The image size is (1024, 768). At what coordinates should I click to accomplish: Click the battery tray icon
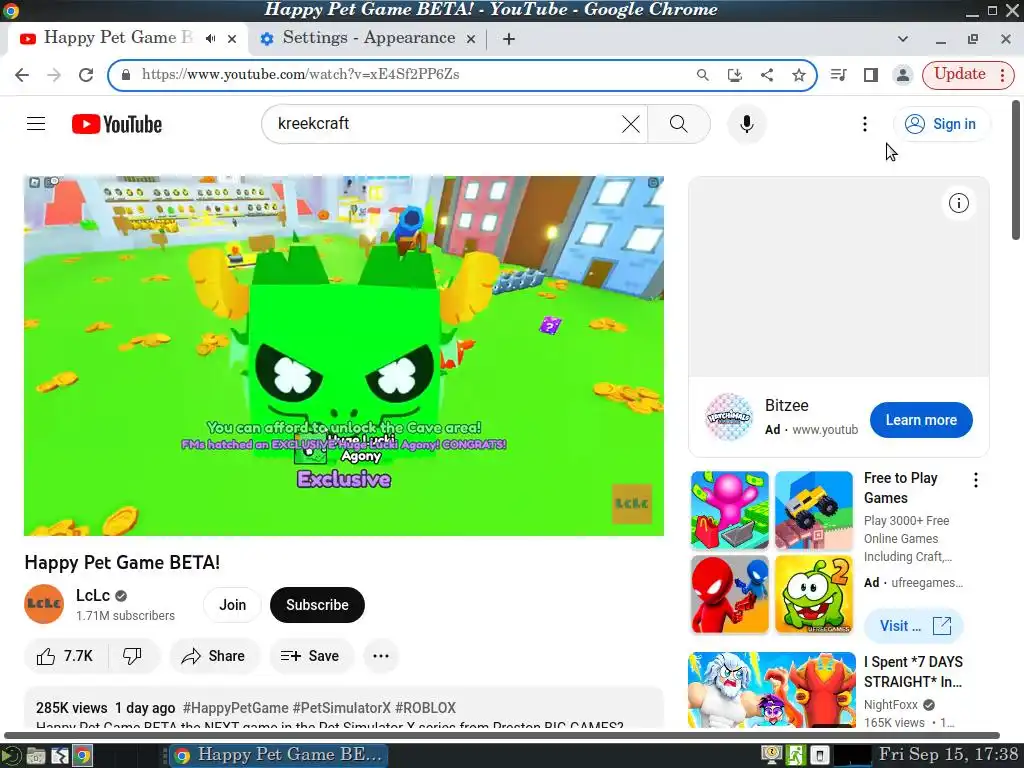point(819,756)
